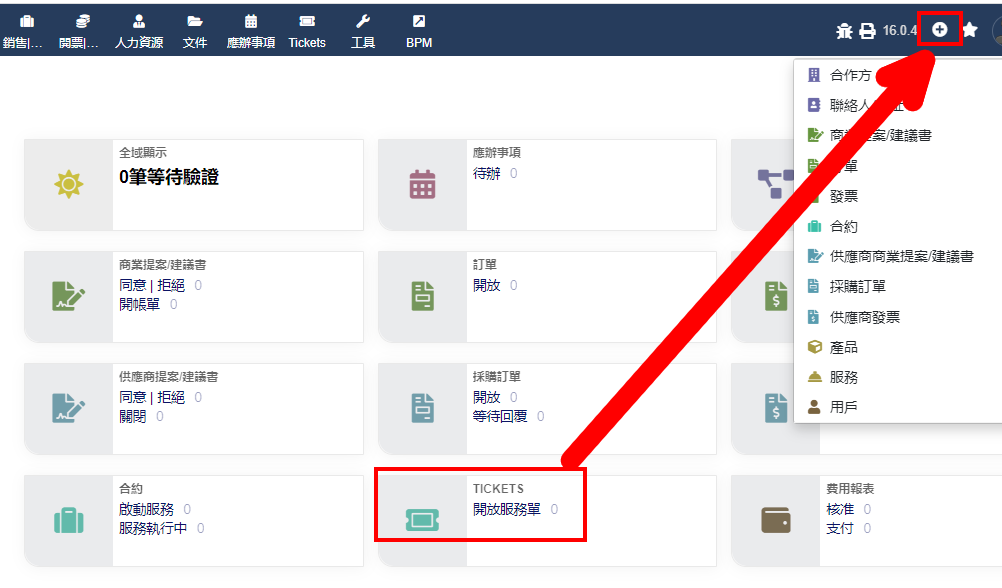Click the teal suitcase contract icon
Viewport: 1002px width, 588px height.
pyautogui.click(x=68, y=520)
